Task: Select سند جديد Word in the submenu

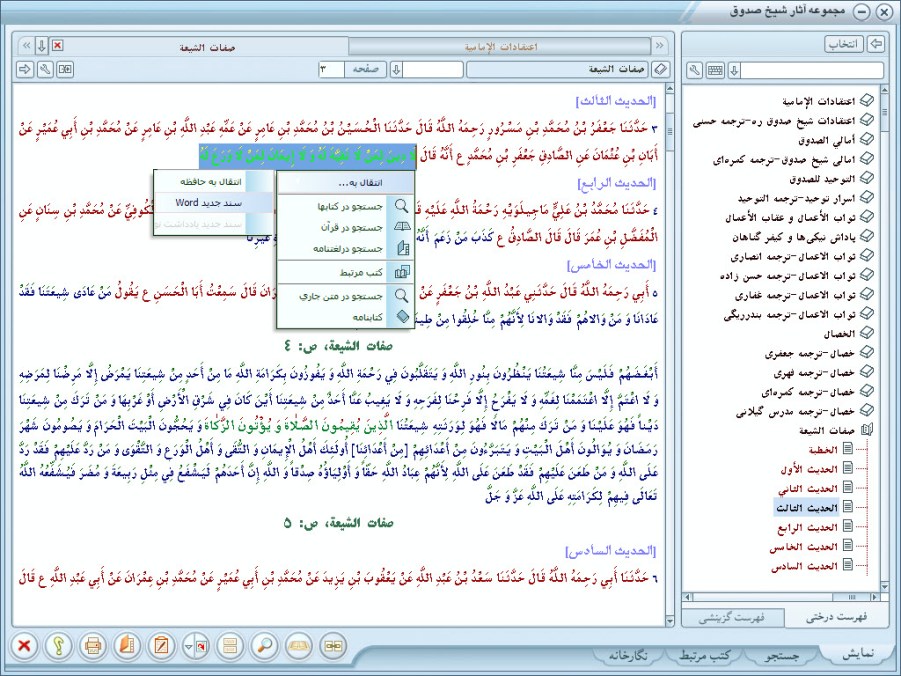Action: (x=213, y=202)
